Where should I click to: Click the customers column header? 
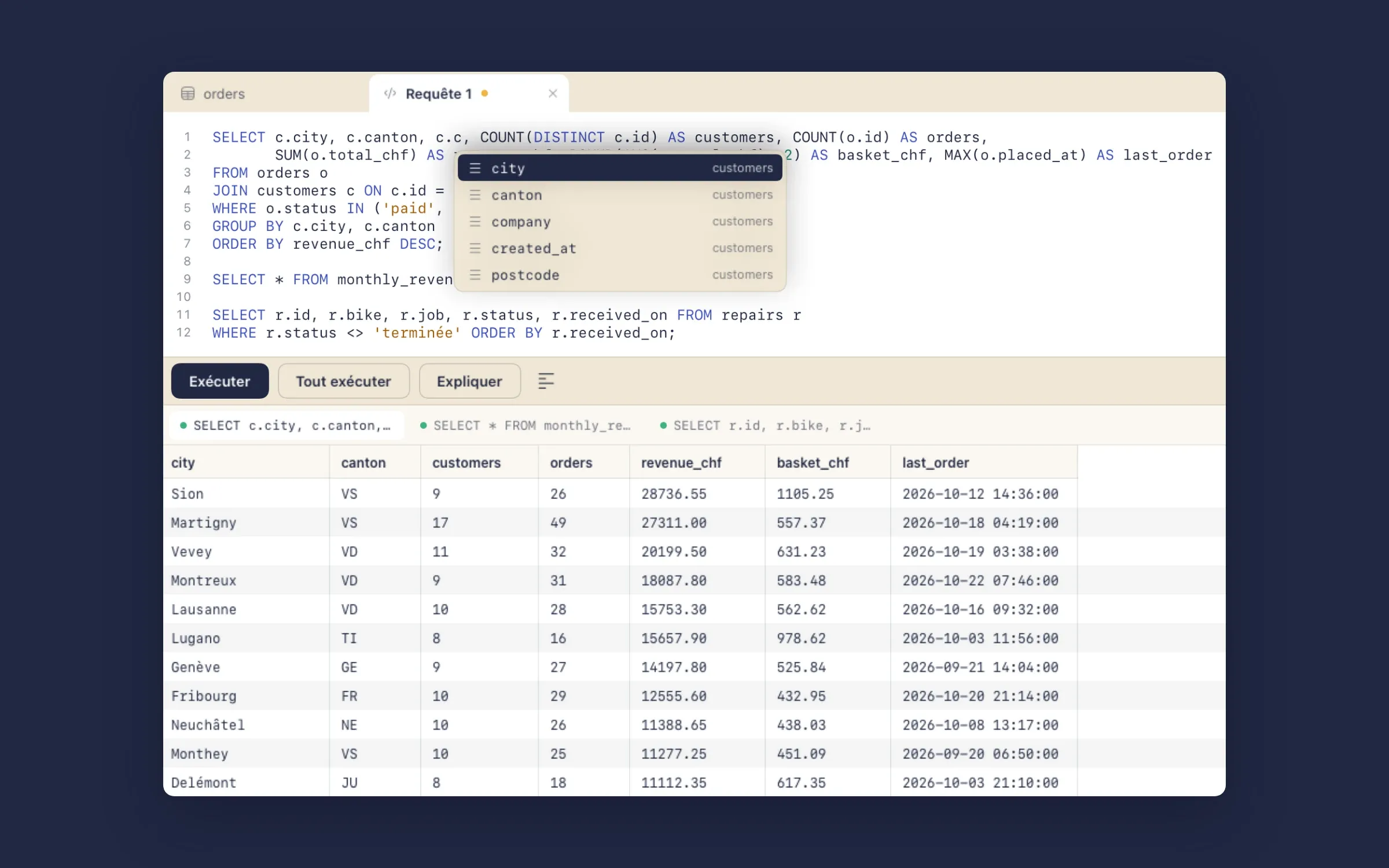tap(479, 462)
